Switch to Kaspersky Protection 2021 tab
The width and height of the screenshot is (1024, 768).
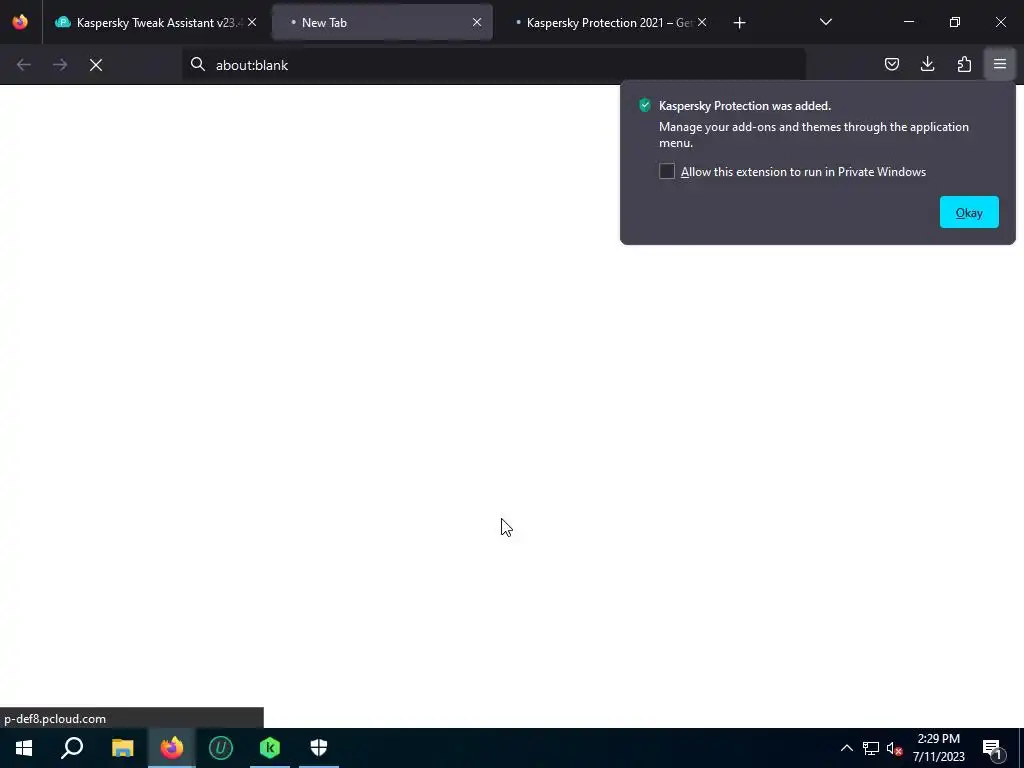607,22
